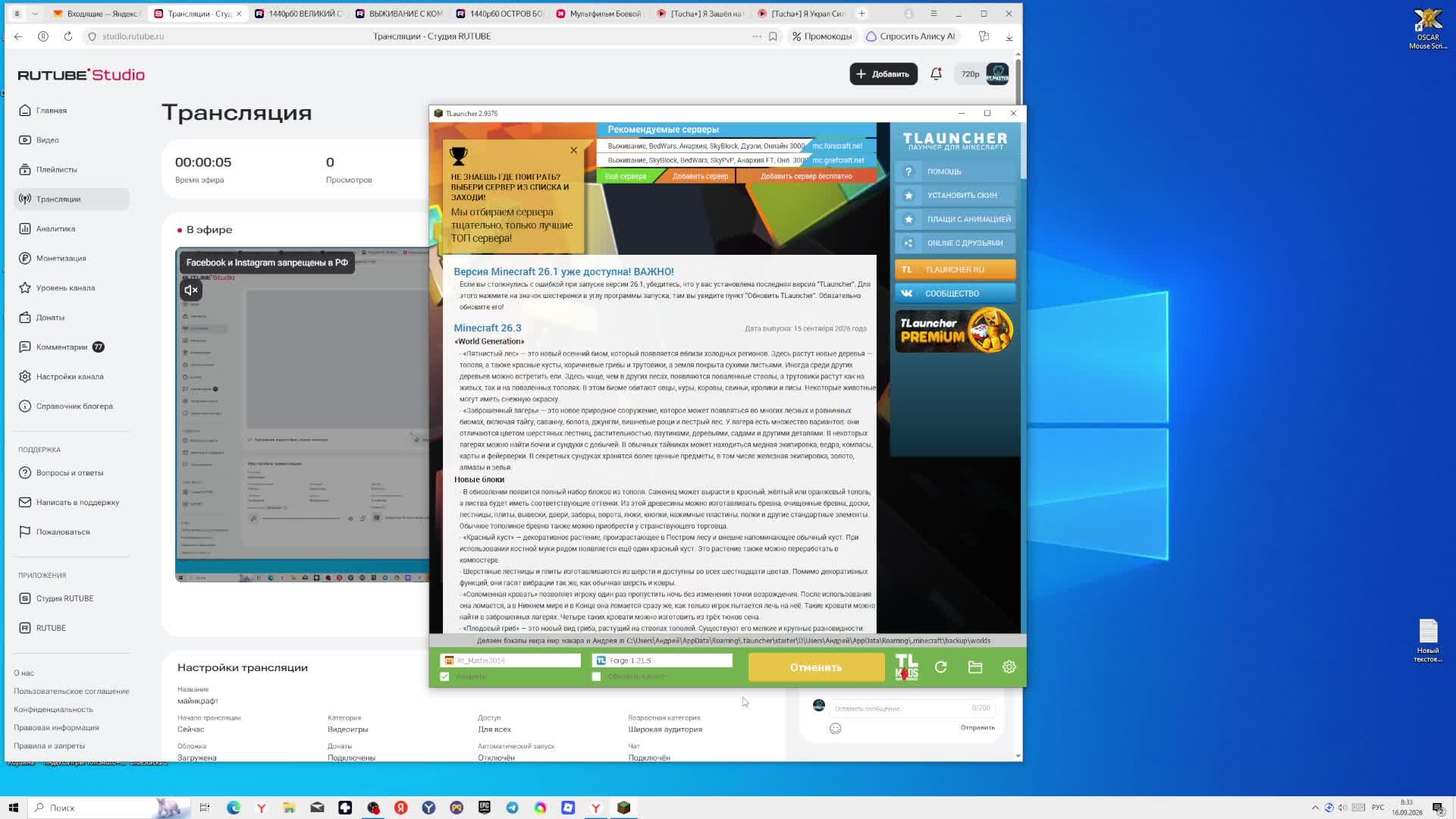Open the browser tab list chevron
This screenshot has height=819, width=1456.
point(35,14)
